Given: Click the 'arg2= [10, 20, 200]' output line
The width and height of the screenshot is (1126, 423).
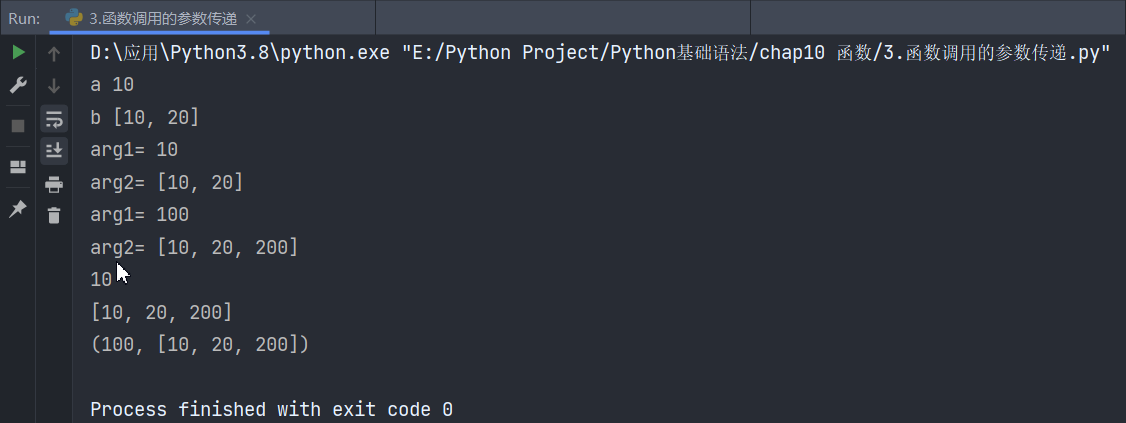Looking at the screenshot, I should (x=194, y=248).
